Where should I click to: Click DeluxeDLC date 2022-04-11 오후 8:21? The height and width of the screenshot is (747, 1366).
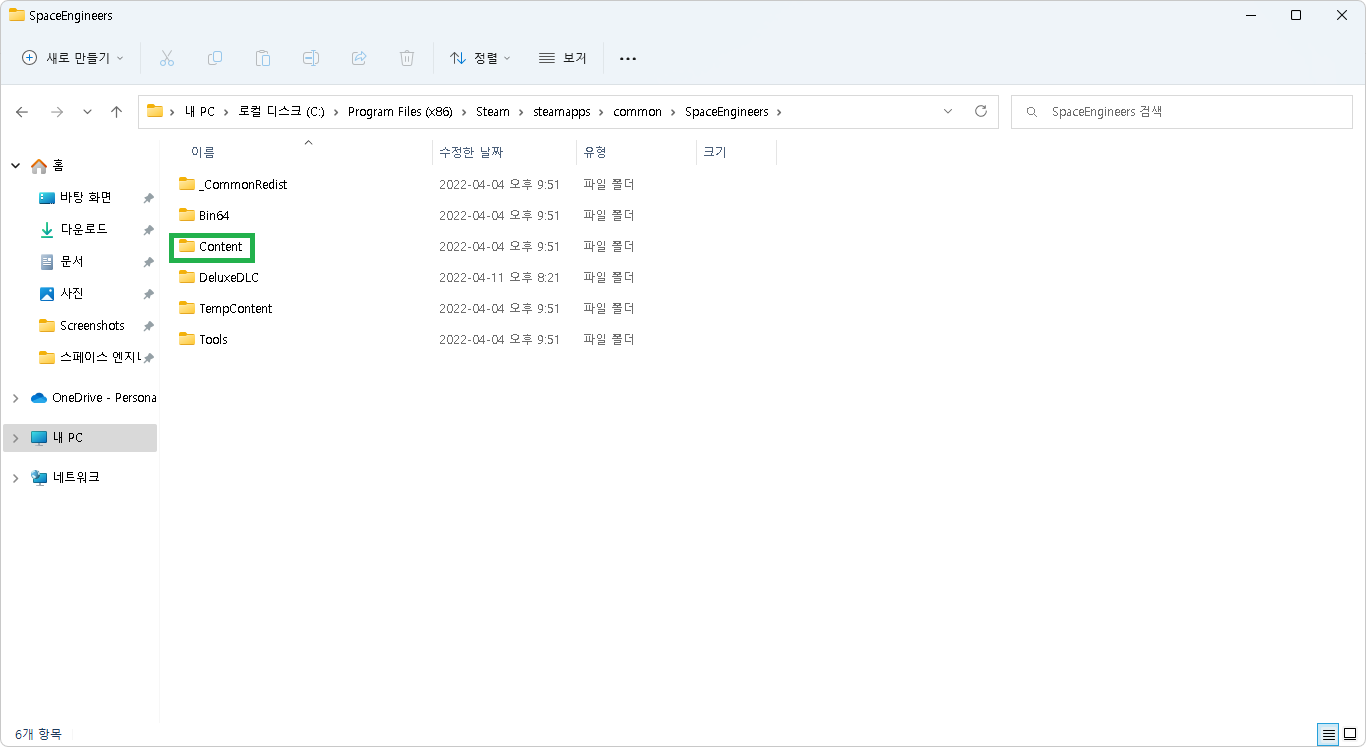click(499, 277)
